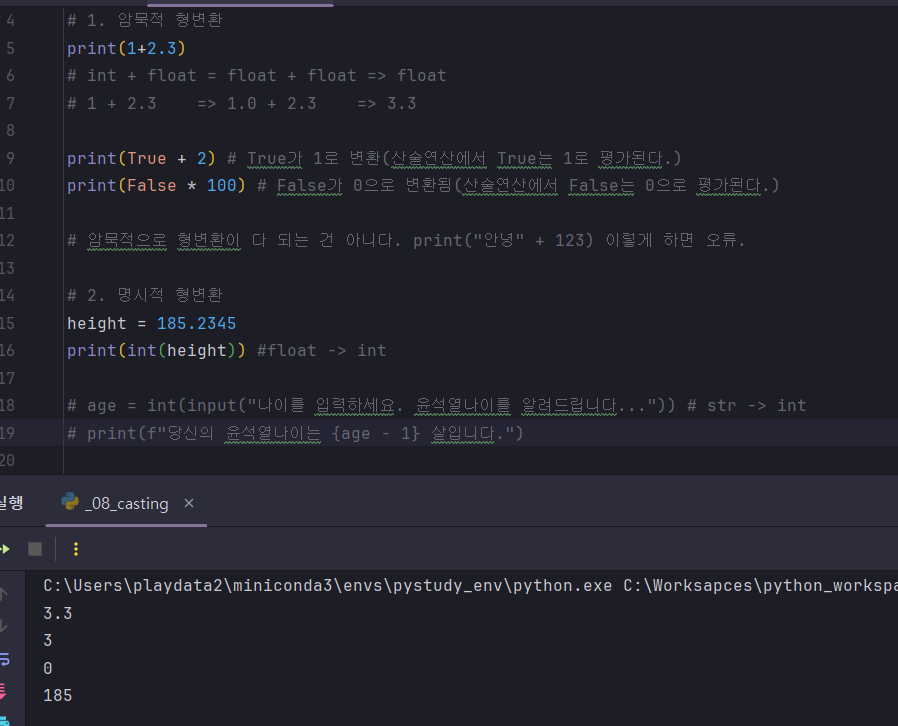898x726 pixels.
Task: Click the comment '# 1. 암묵적 형변환'
Action: (x=144, y=20)
